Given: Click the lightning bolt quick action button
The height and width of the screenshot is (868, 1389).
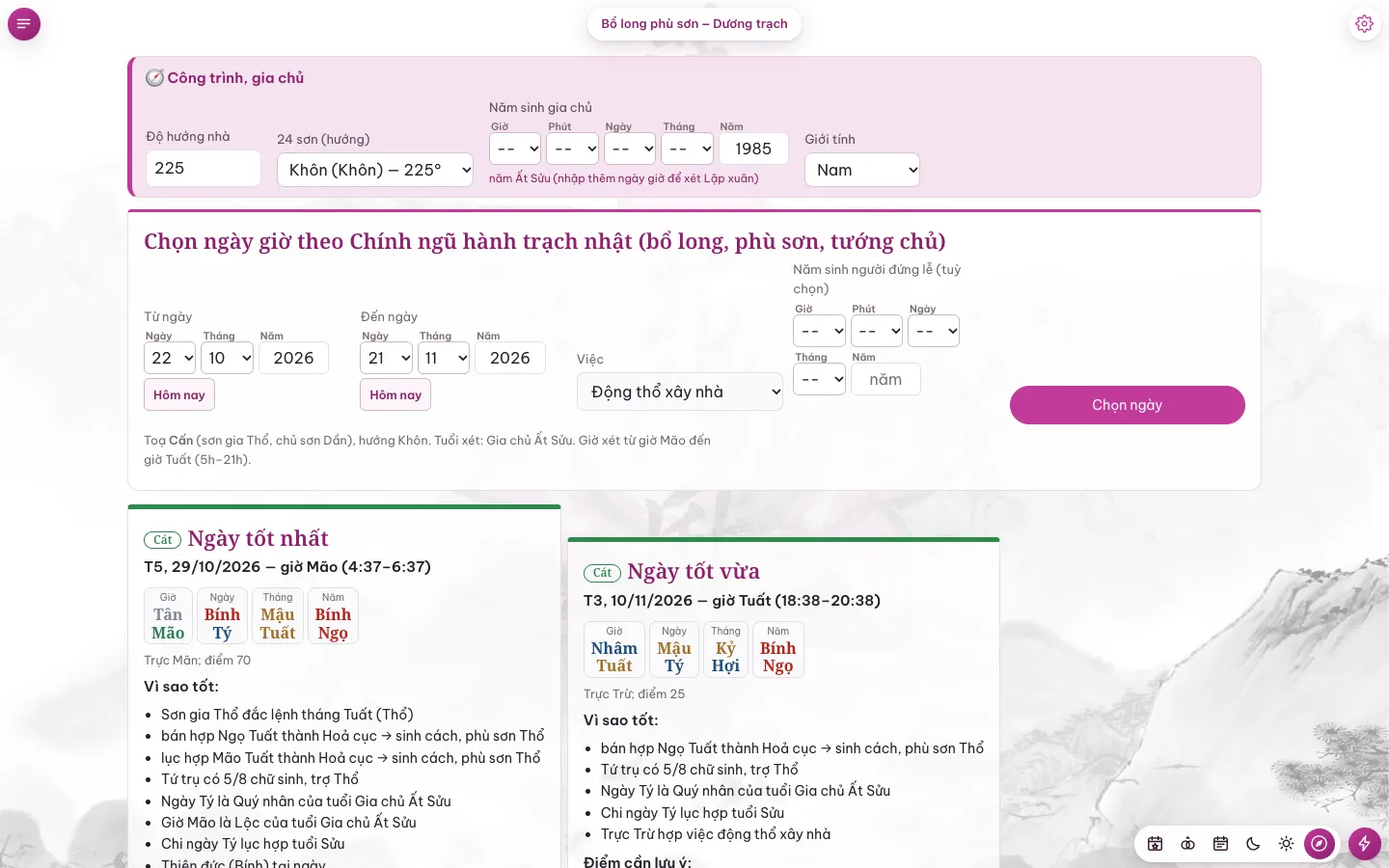Looking at the screenshot, I should click(1364, 844).
